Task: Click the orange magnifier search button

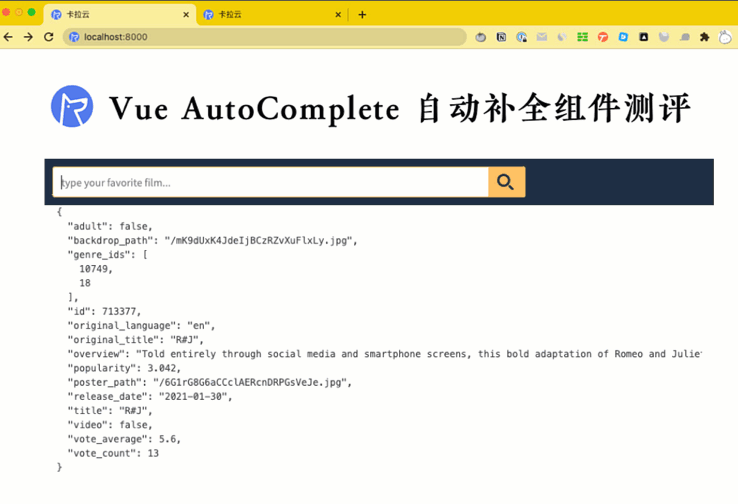Action: (506, 182)
